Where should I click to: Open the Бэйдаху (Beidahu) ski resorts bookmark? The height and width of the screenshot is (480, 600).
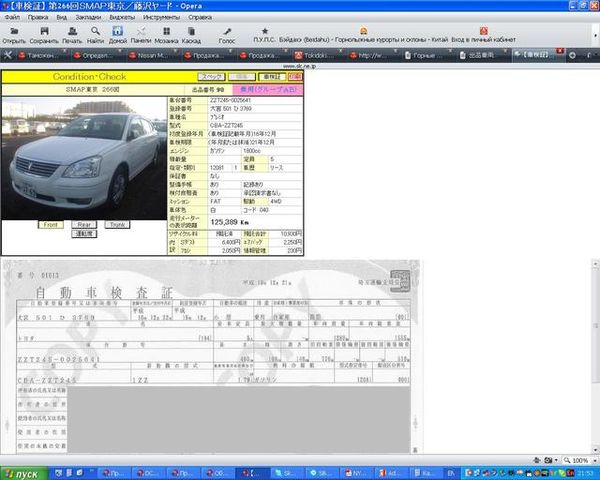pos(364,35)
